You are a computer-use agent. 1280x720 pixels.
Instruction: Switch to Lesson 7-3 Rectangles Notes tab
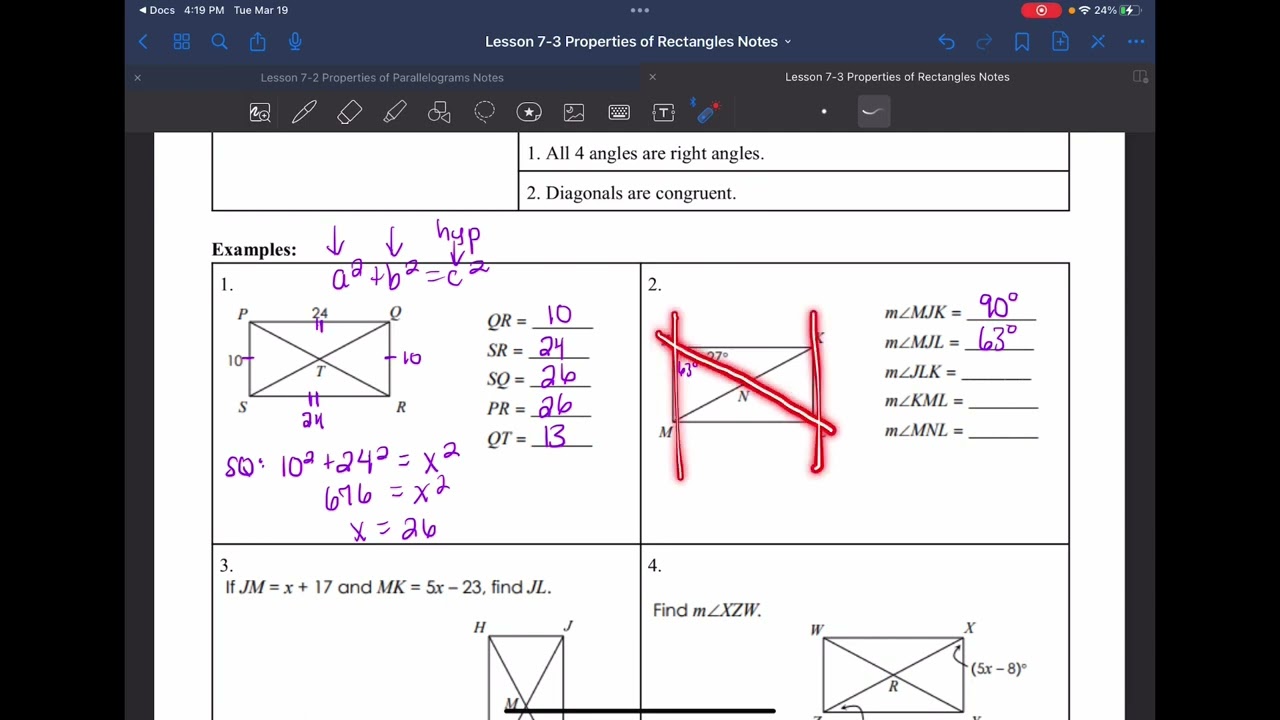(x=897, y=77)
